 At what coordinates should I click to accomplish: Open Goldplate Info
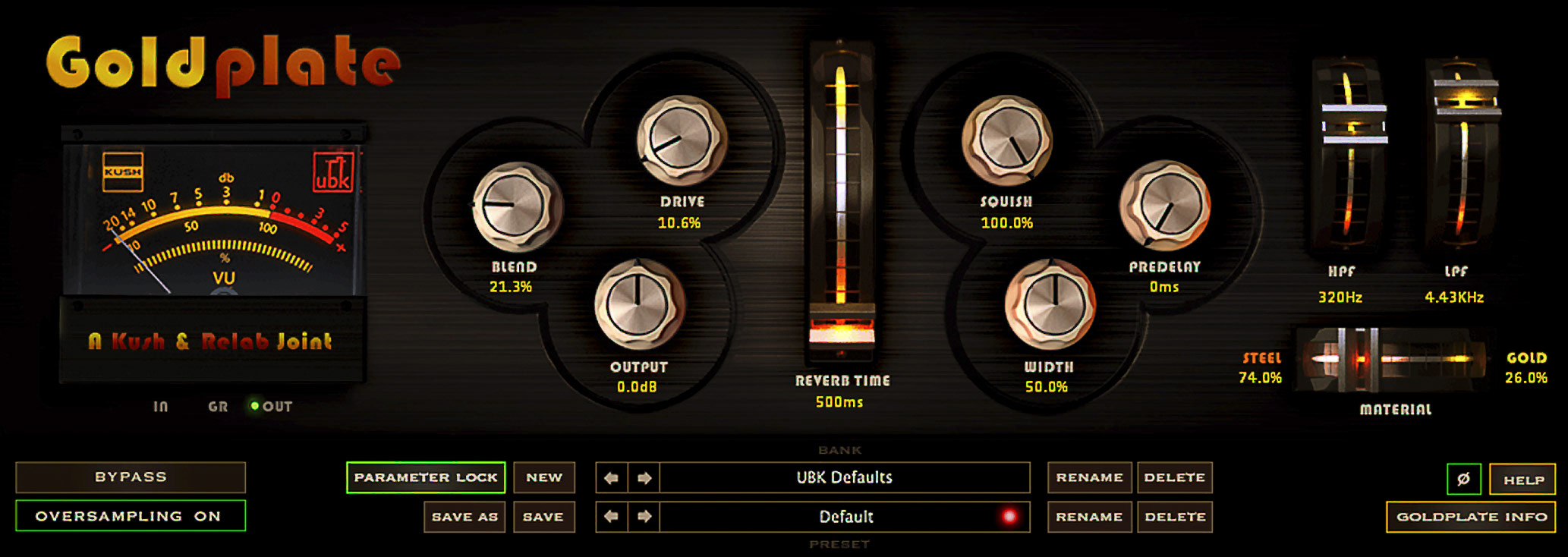click(1472, 517)
